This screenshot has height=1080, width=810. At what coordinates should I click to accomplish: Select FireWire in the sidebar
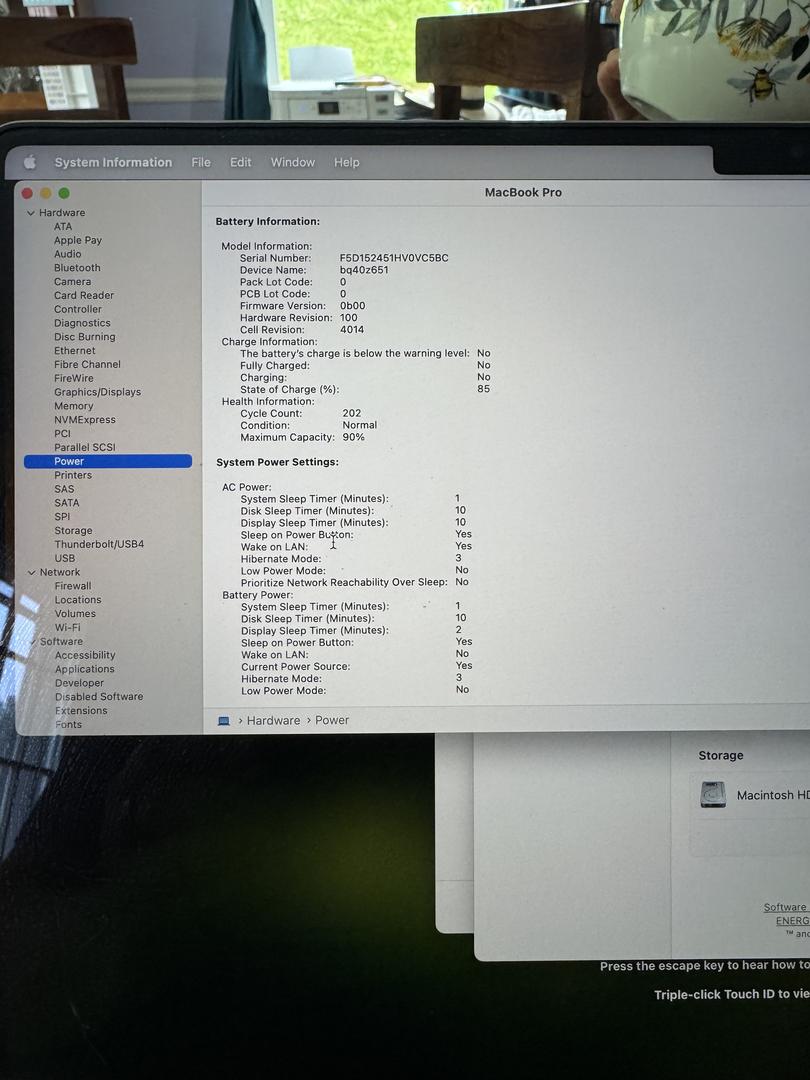click(74, 378)
